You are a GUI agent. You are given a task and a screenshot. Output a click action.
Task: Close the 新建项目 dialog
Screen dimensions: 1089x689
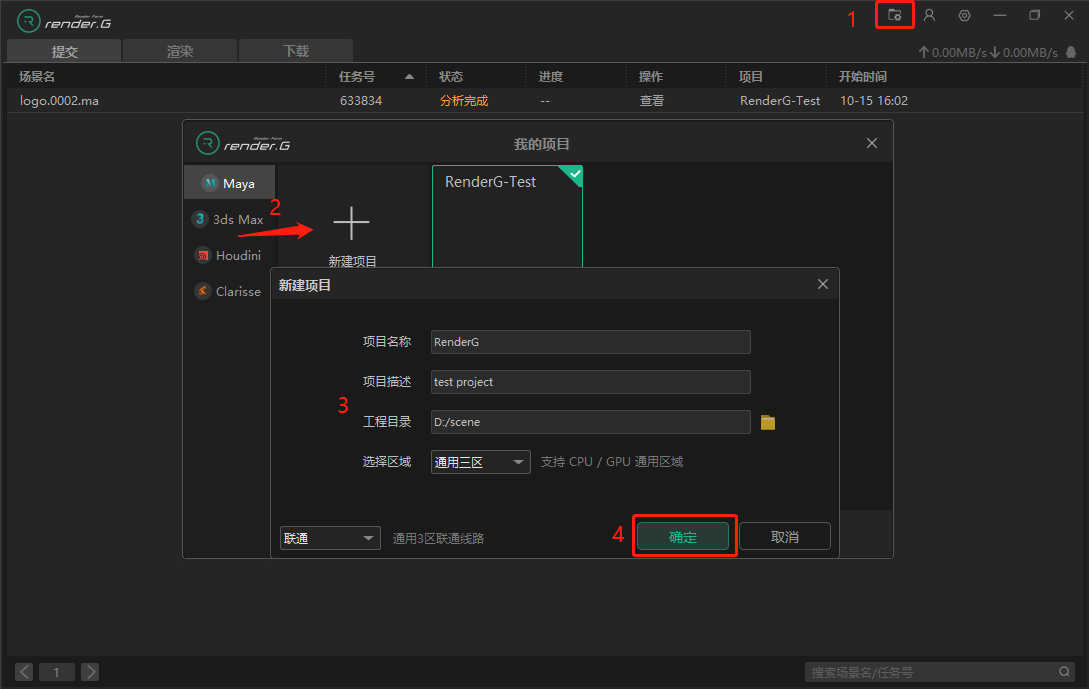pos(823,285)
